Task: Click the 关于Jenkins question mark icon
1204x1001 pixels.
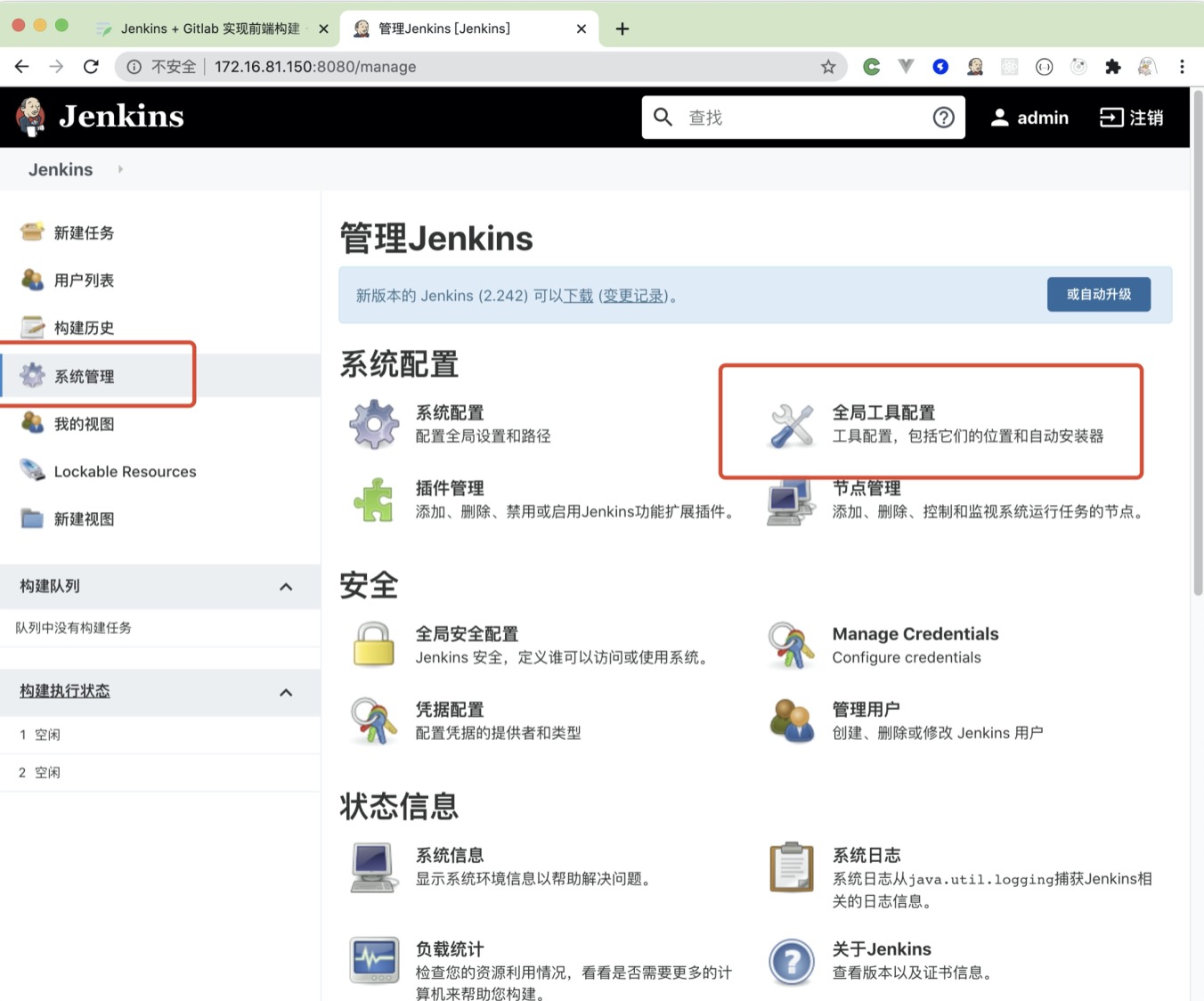Action: click(x=791, y=962)
